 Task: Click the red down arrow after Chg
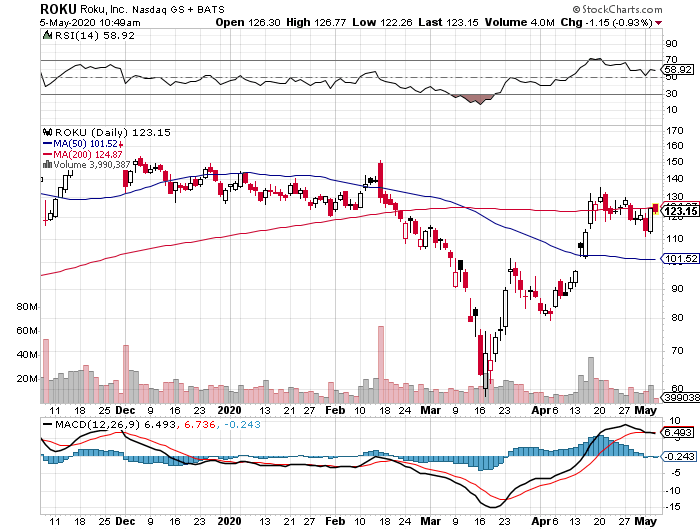point(659,23)
